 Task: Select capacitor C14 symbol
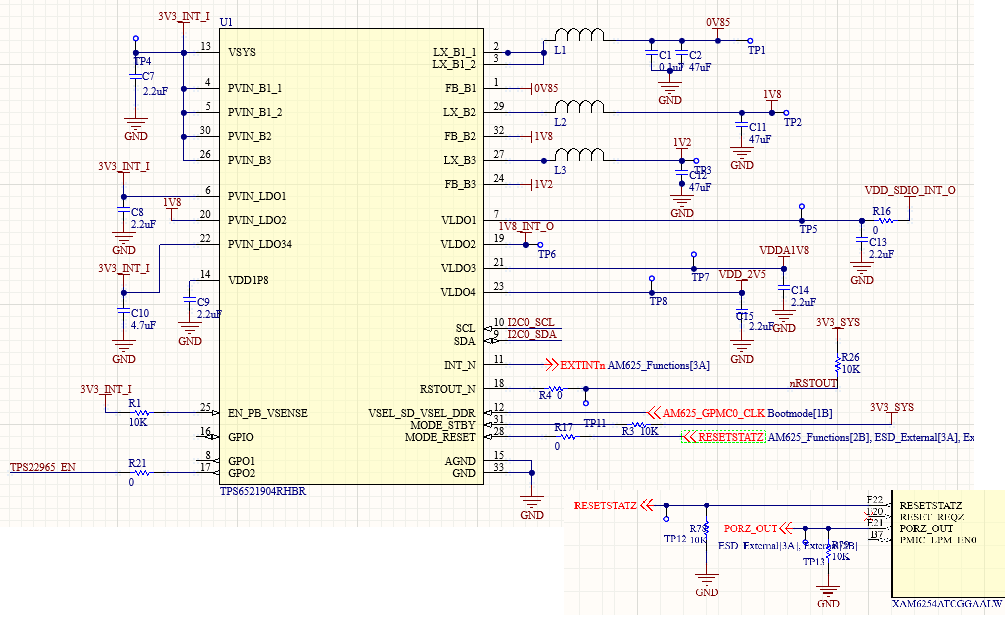click(784, 288)
